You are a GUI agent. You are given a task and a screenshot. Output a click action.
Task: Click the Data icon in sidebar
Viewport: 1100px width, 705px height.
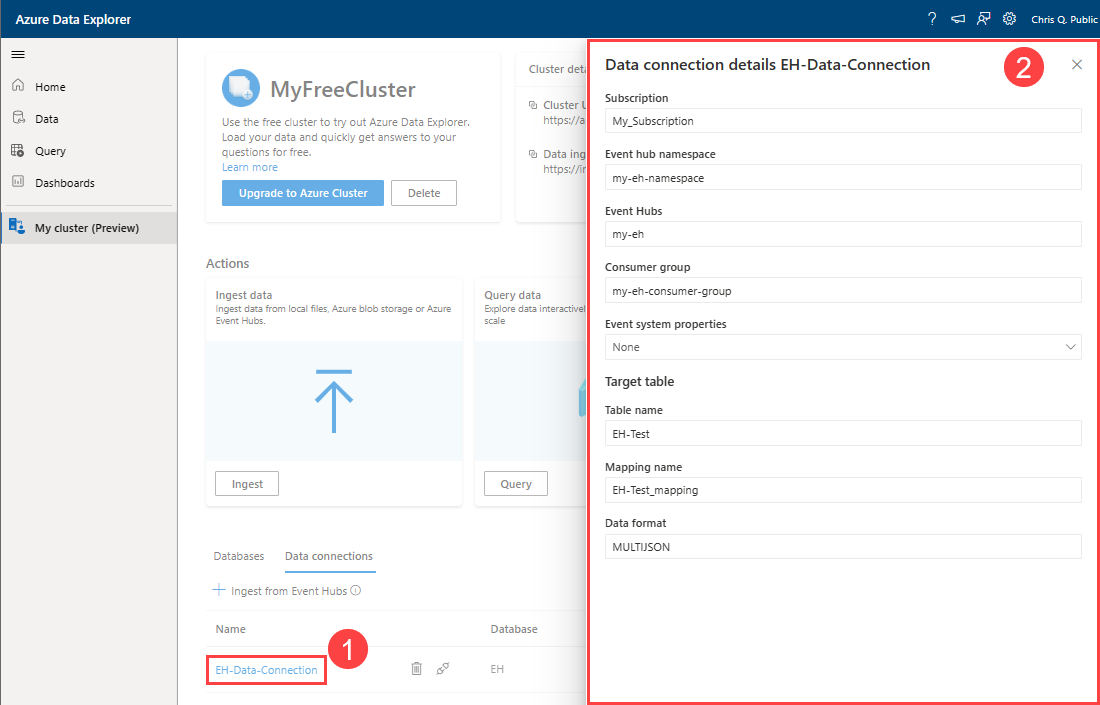pyautogui.click(x=18, y=119)
